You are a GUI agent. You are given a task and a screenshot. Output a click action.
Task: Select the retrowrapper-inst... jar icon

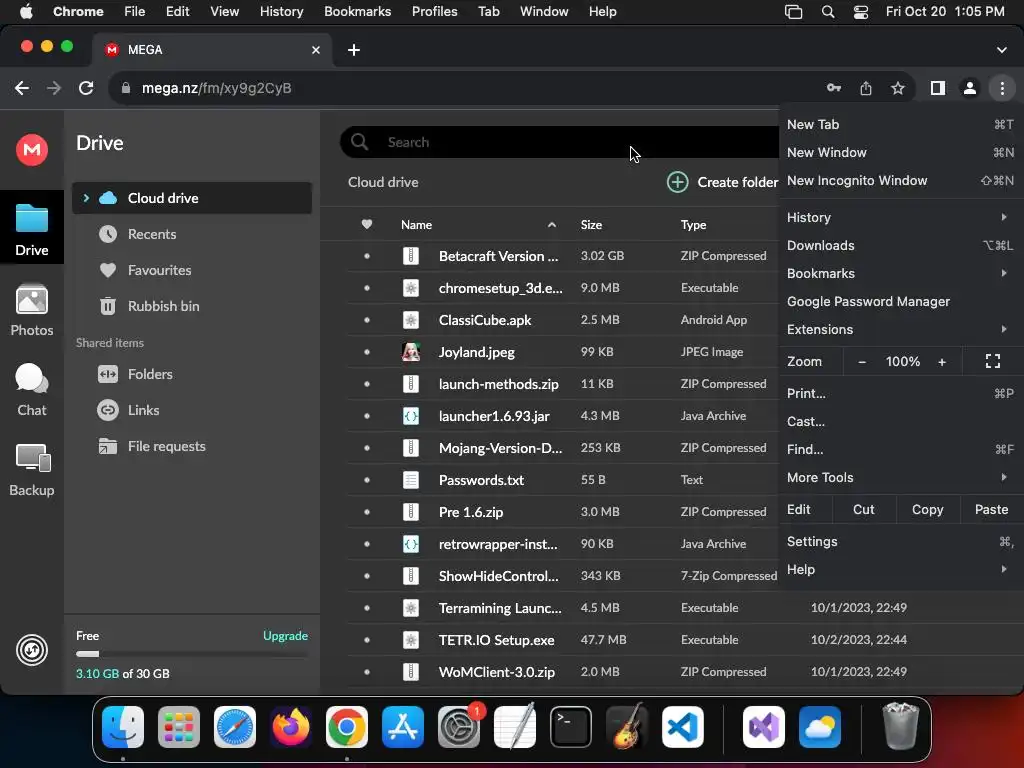click(x=411, y=544)
